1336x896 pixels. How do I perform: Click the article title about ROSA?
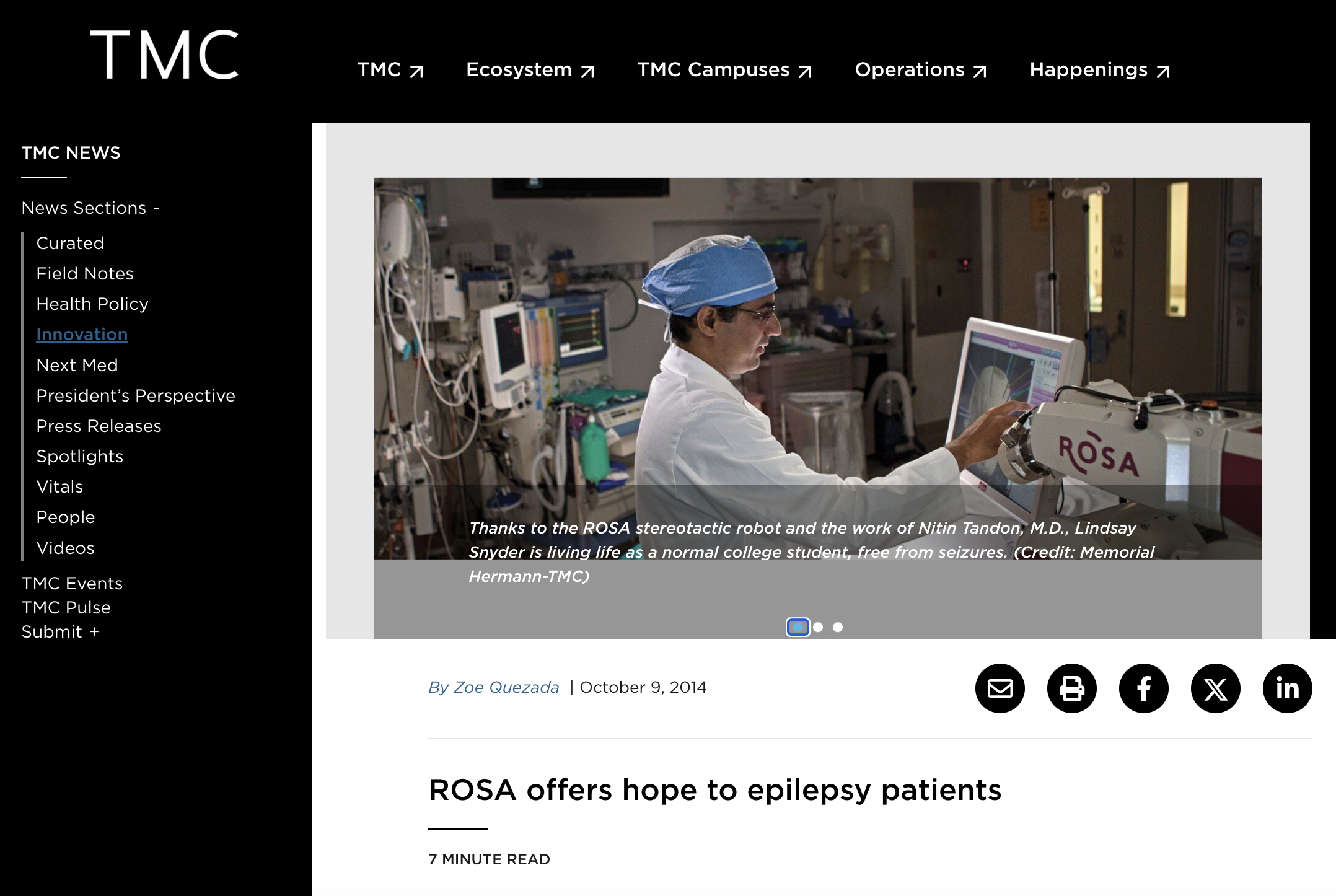715,790
